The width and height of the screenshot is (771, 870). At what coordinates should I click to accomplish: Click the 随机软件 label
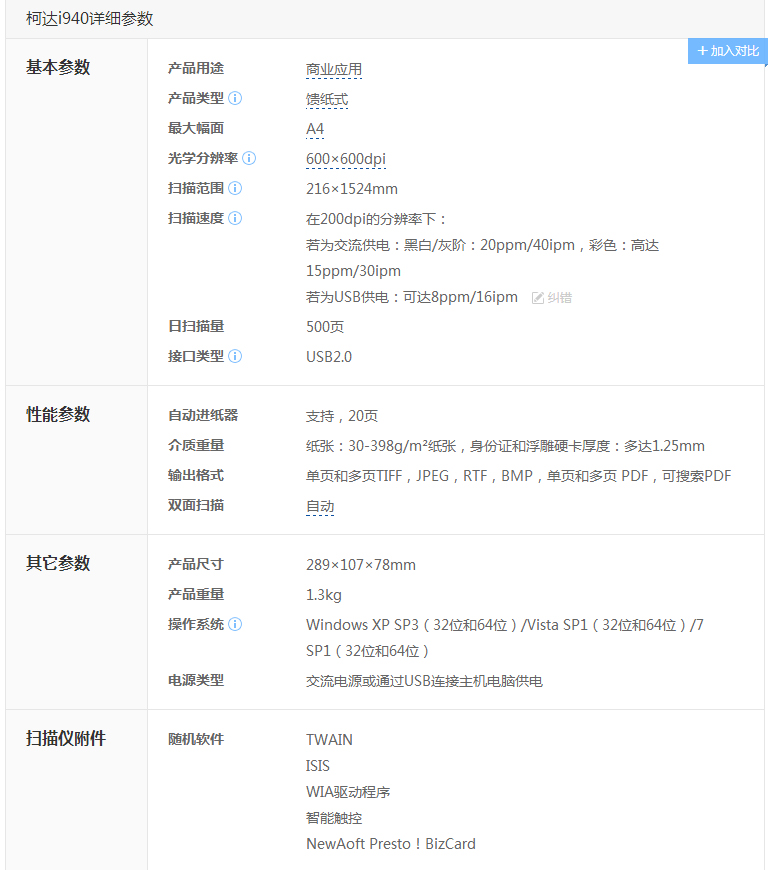point(196,740)
